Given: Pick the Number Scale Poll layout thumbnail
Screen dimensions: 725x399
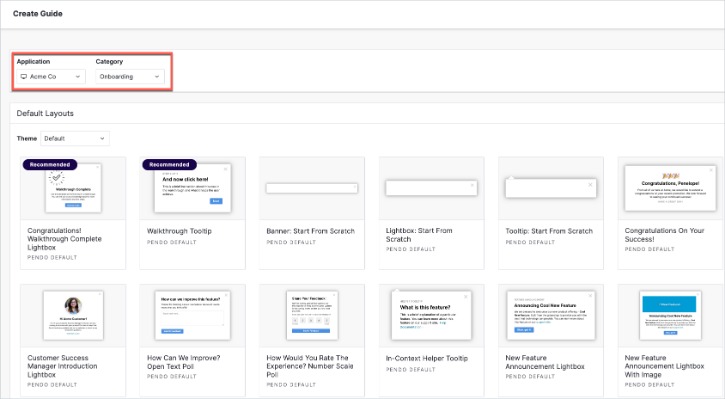Looking at the screenshot, I should pyautogui.click(x=312, y=316).
